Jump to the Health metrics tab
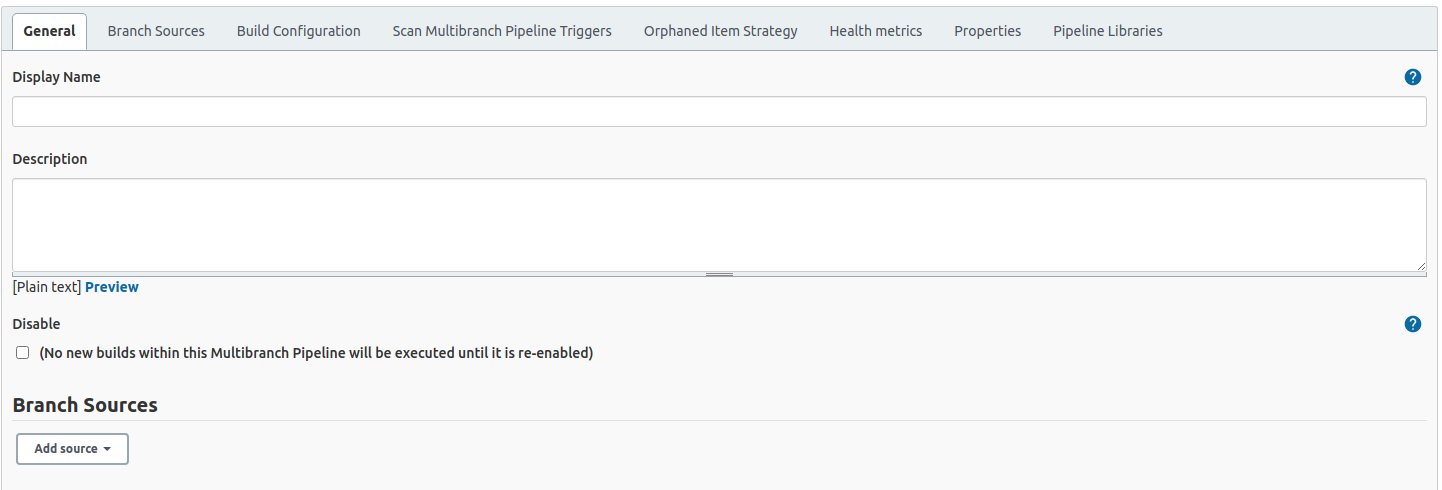Image resolution: width=1442 pixels, height=490 pixels. pos(876,31)
